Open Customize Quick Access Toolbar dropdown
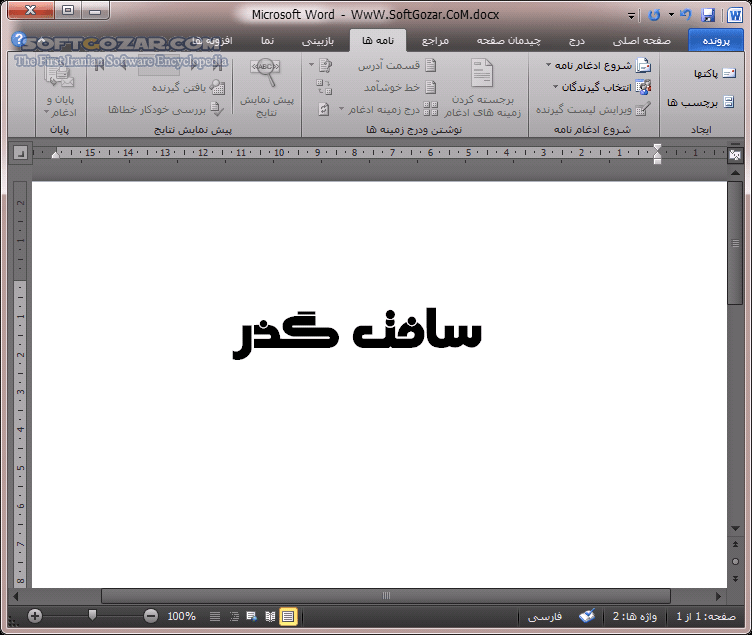This screenshot has width=752, height=635. click(632, 16)
